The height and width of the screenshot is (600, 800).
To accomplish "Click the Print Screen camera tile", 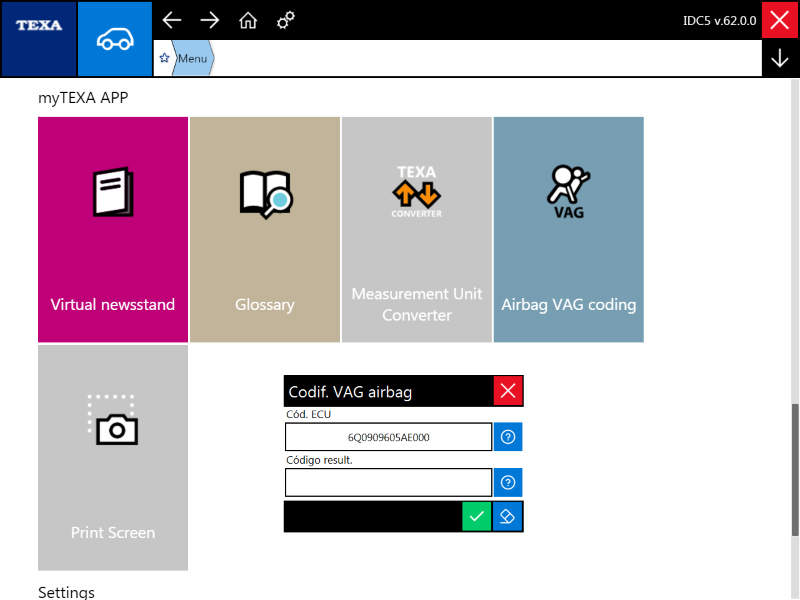I will (x=113, y=457).
